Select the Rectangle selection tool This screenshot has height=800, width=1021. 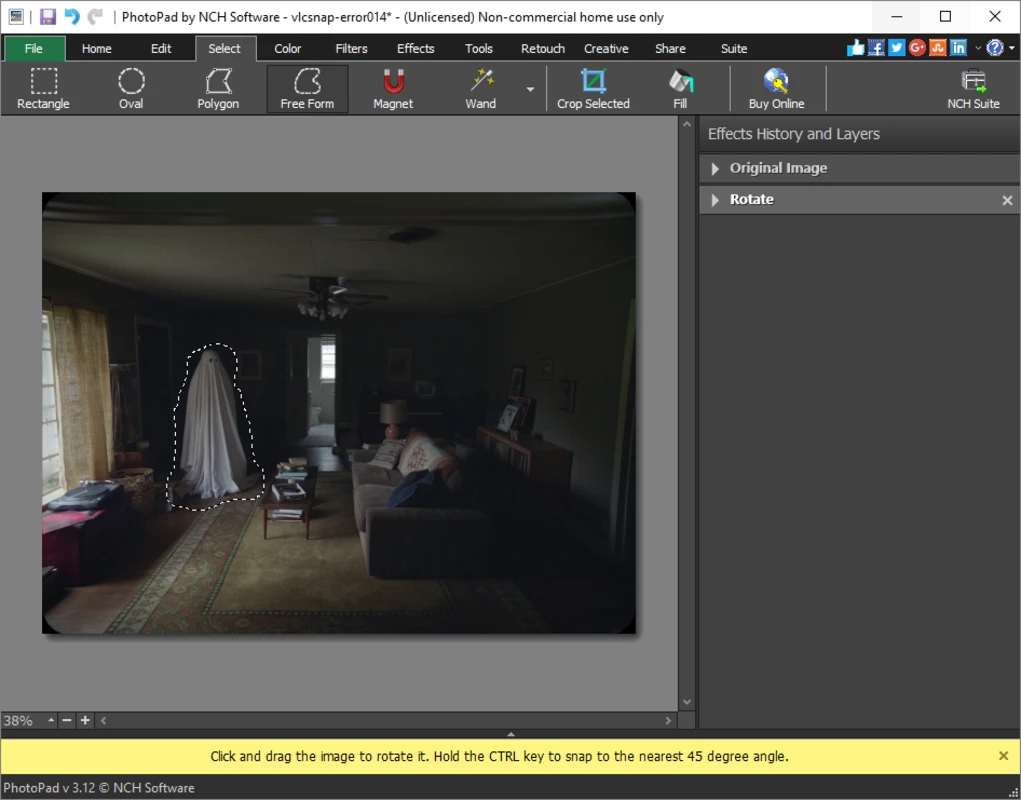tap(44, 89)
